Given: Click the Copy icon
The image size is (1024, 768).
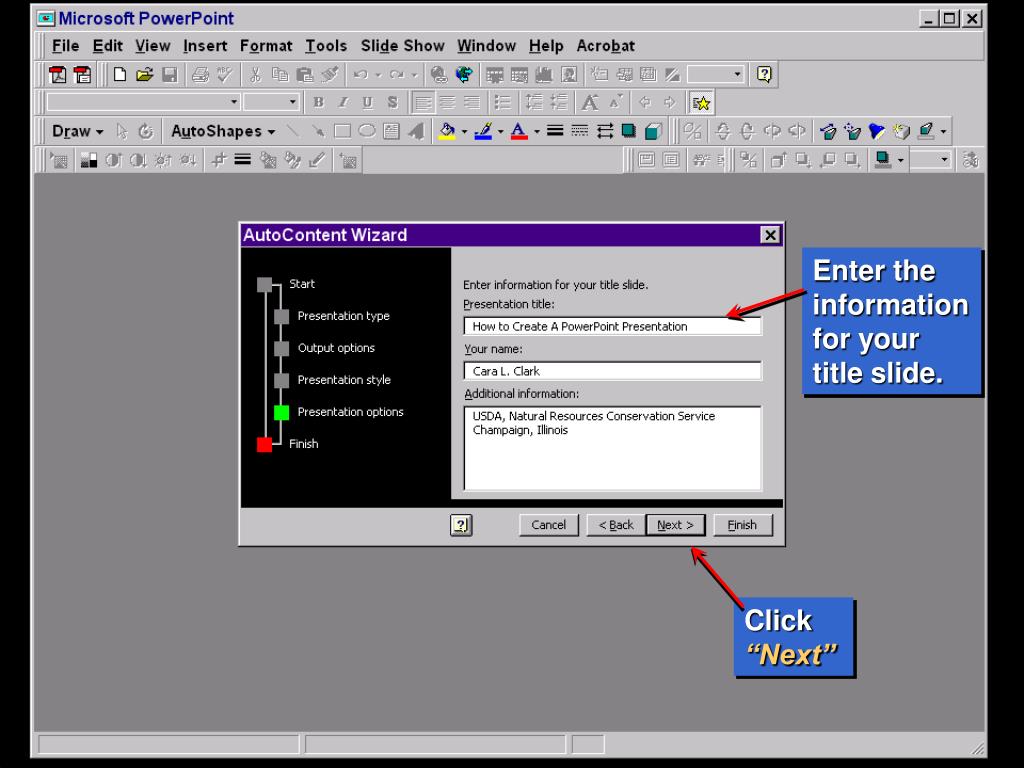Looking at the screenshot, I should click(280, 74).
